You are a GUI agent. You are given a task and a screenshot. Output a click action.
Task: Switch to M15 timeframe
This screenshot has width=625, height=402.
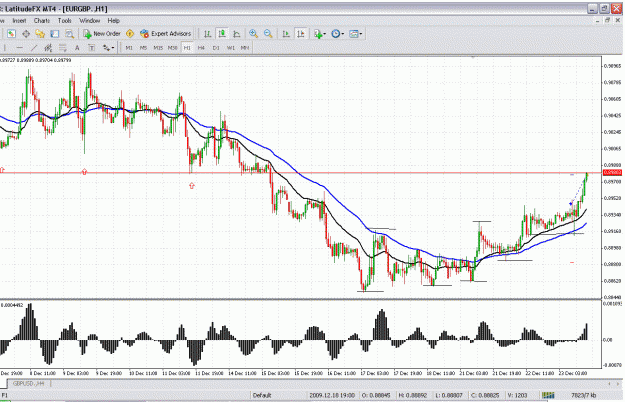158,48
